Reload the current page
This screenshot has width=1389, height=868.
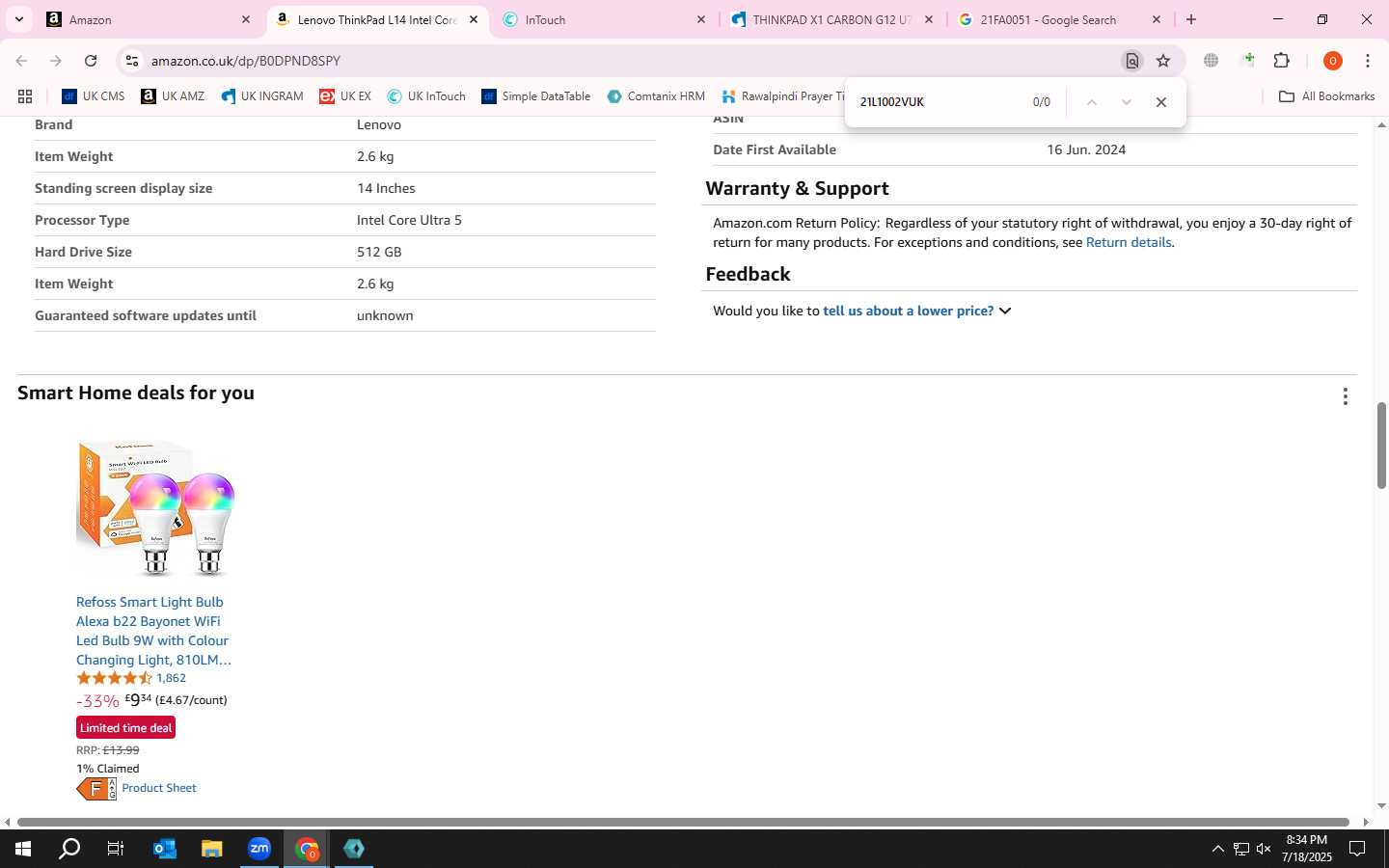click(91, 61)
